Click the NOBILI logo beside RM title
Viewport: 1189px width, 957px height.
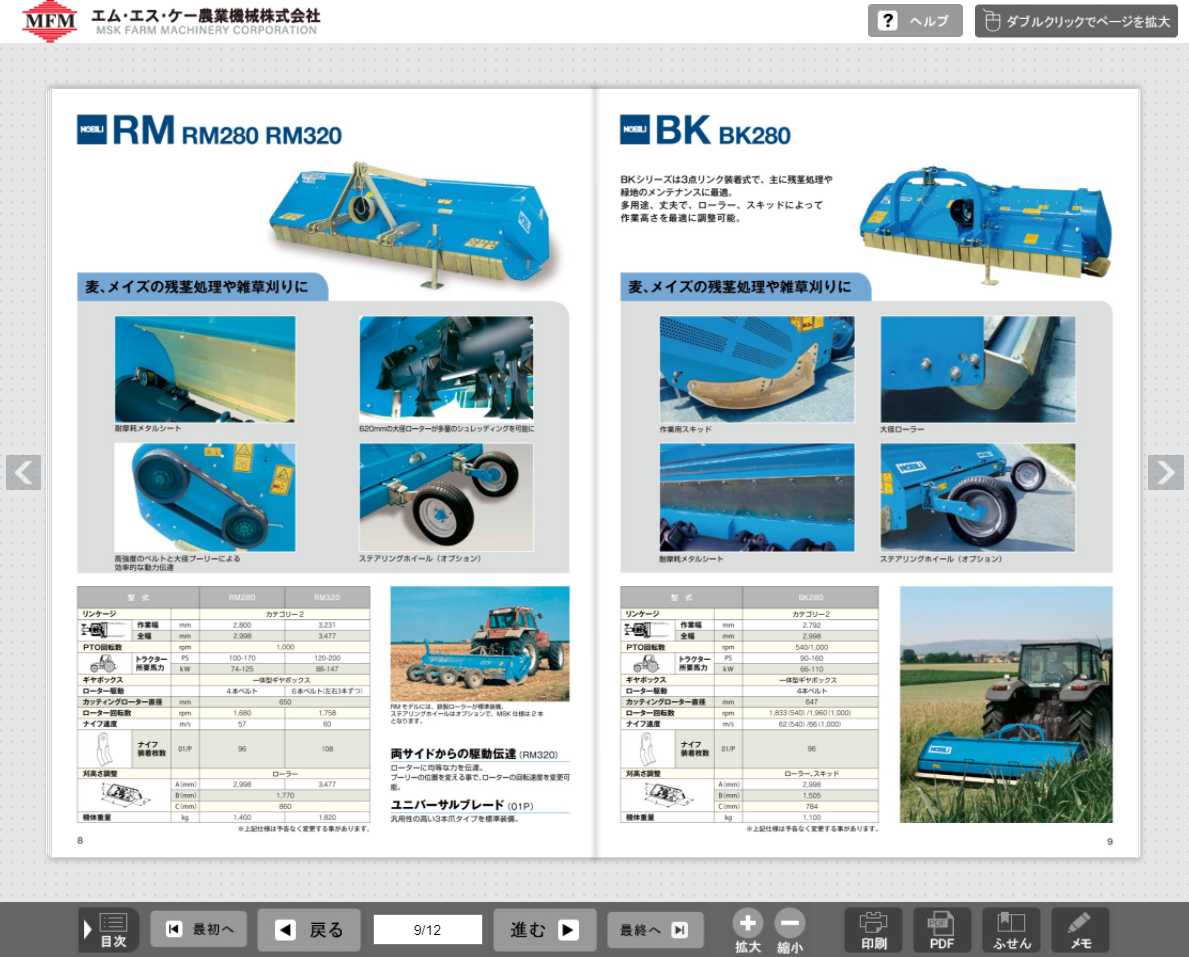92,130
